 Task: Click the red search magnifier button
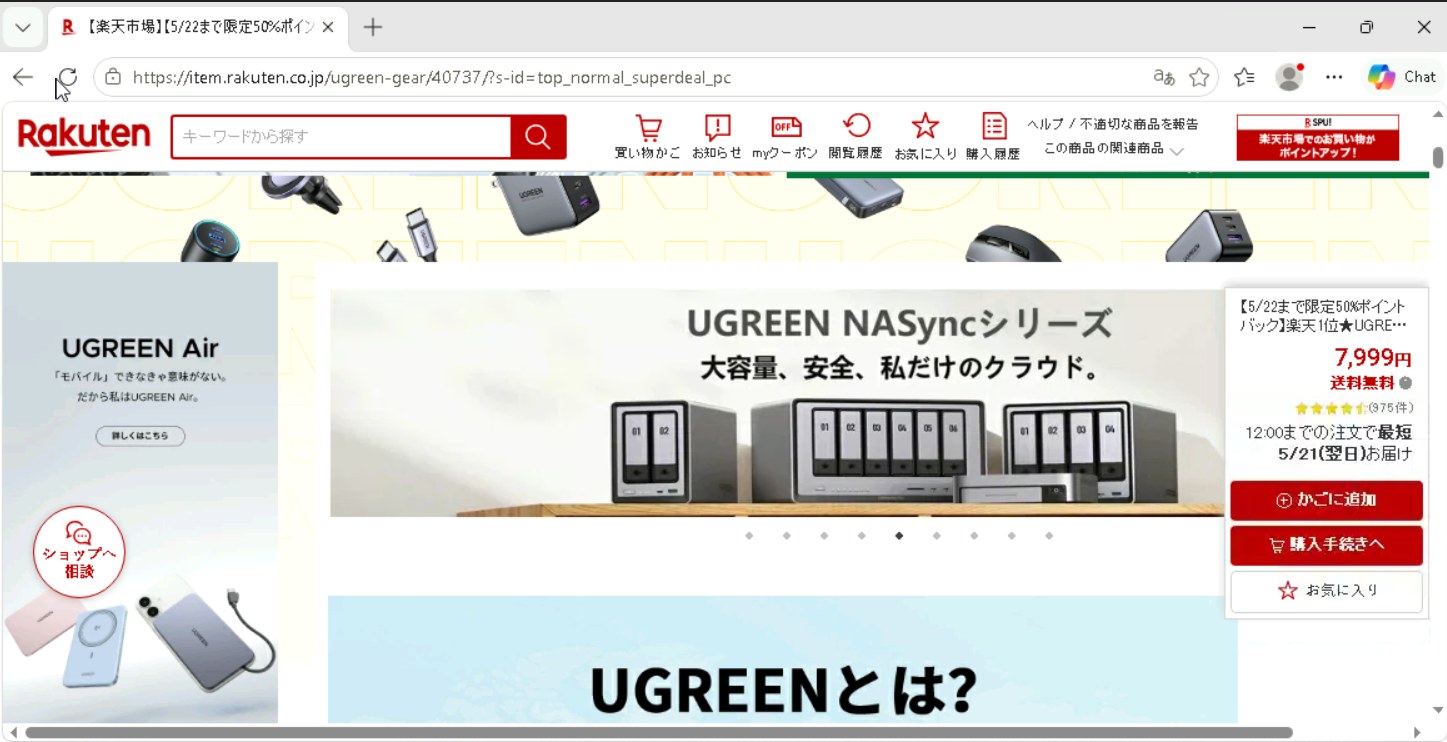538,137
